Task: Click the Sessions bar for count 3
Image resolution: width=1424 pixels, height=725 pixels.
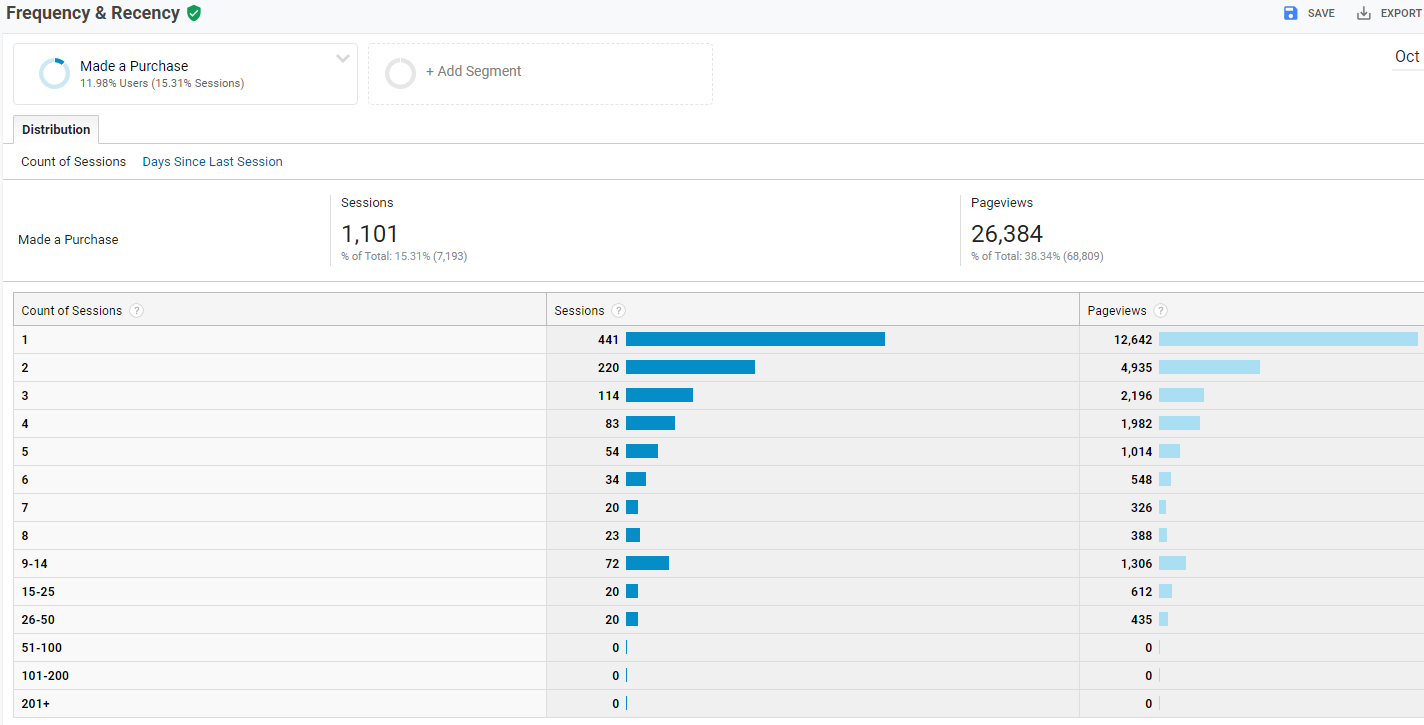Action: point(659,395)
